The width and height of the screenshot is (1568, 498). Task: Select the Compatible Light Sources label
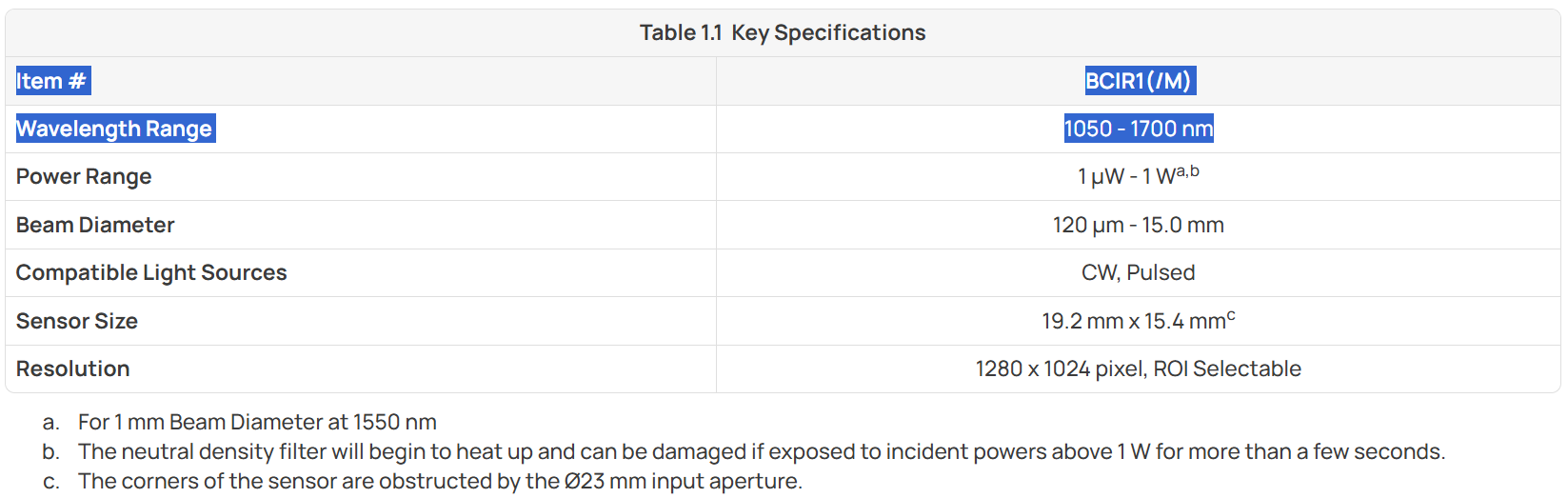coord(151,272)
